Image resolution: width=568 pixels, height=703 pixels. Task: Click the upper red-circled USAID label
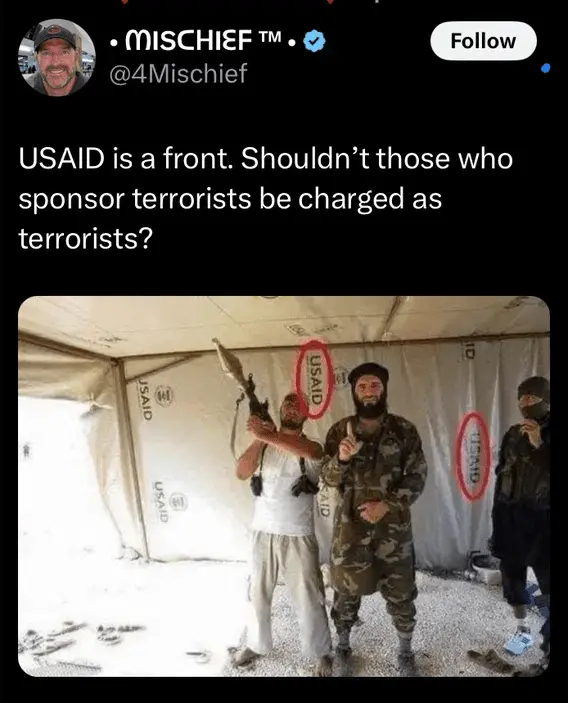click(316, 379)
